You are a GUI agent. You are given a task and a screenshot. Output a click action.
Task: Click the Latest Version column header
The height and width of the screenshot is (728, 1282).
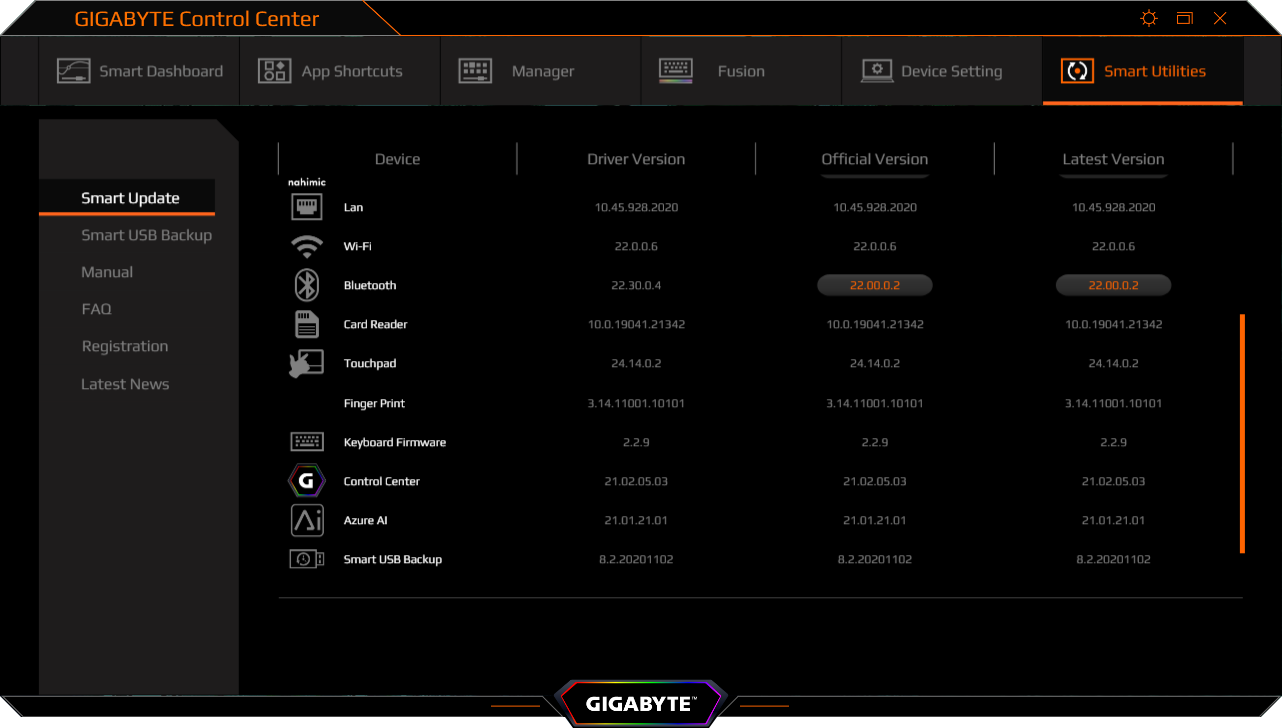pos(1113,159)
